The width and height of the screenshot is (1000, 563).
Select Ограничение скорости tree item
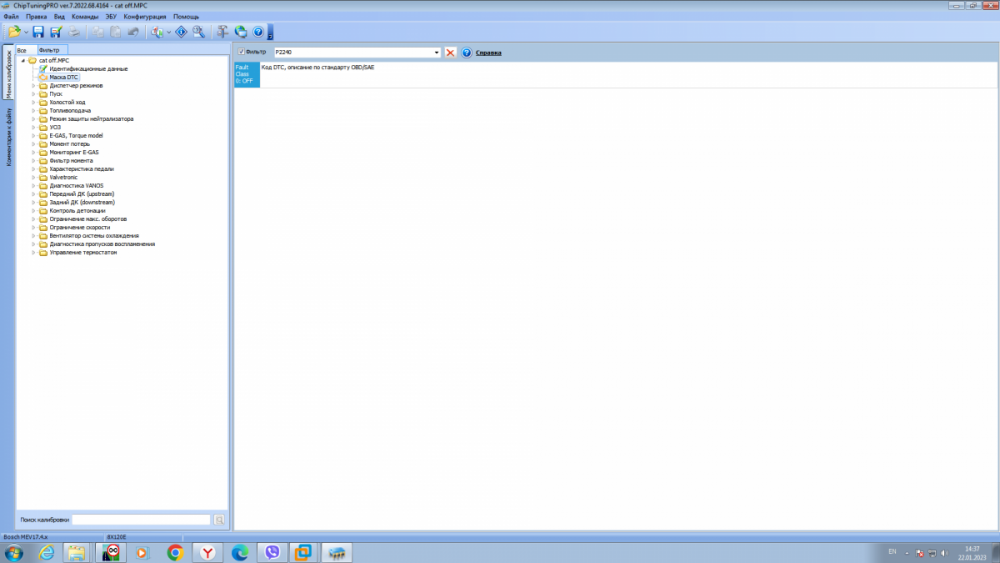click(80, 227)
